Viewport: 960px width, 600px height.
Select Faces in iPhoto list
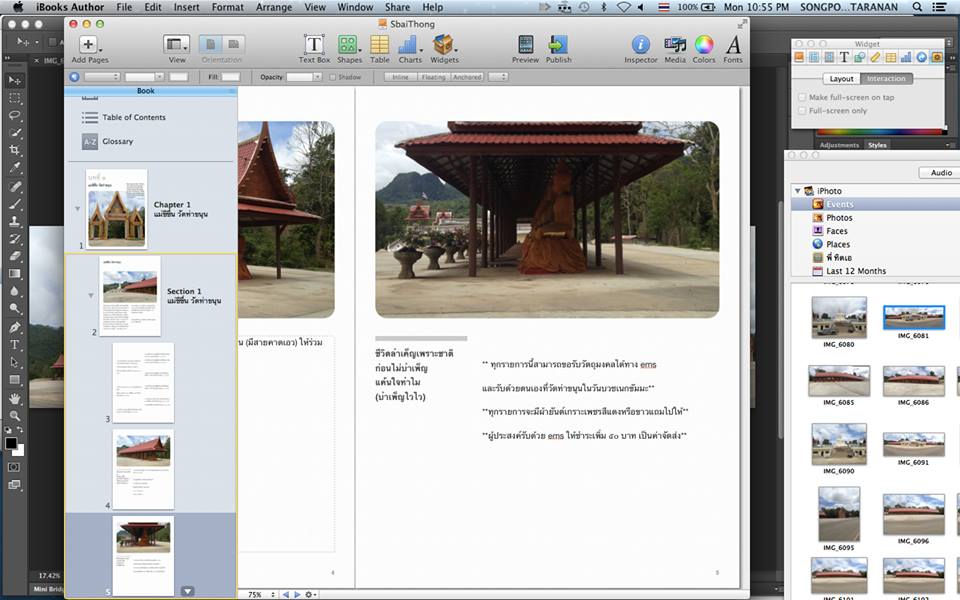point(836,231)
